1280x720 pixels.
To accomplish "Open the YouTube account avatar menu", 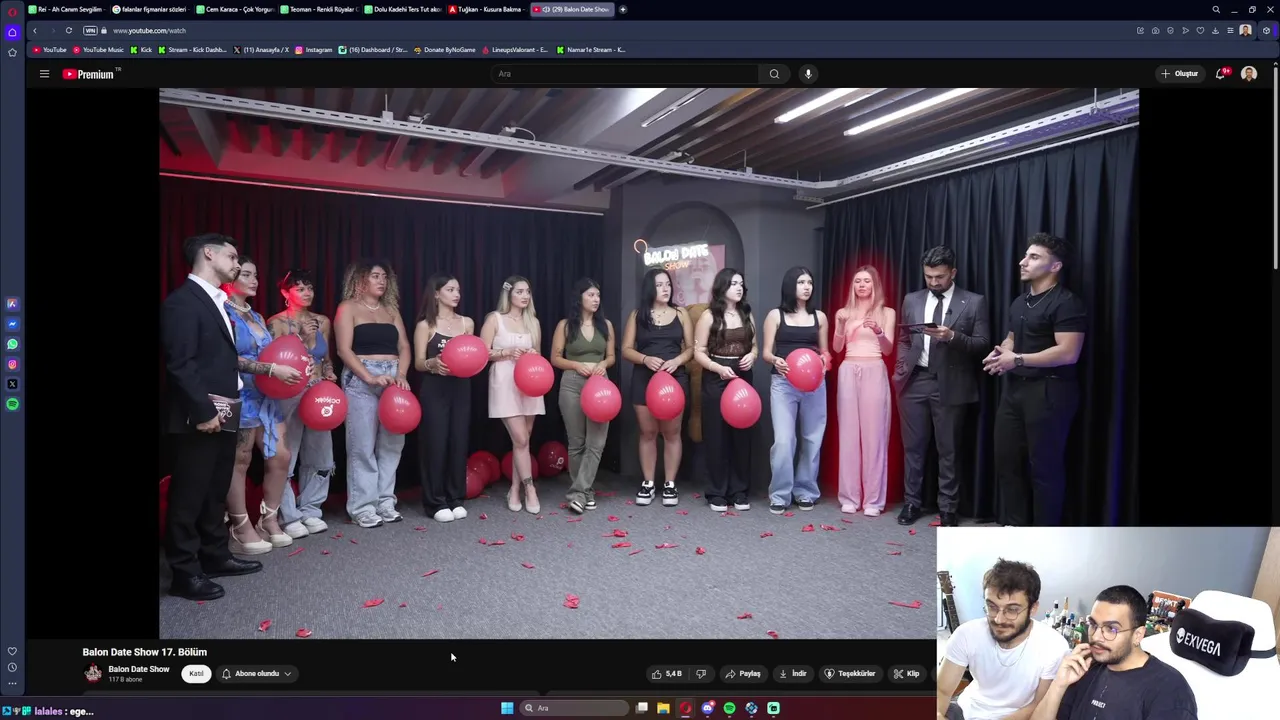I will [x=1249, y=74].
